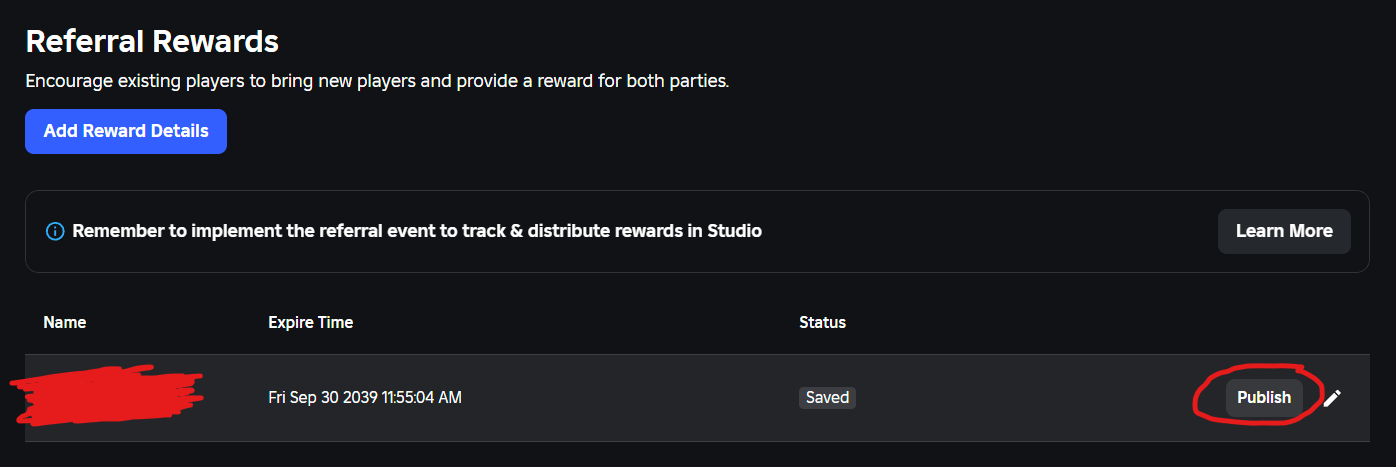The width and height of the screenshot is (1396, 467).
Task: Click the Status column header
Action: click(822, 322)
